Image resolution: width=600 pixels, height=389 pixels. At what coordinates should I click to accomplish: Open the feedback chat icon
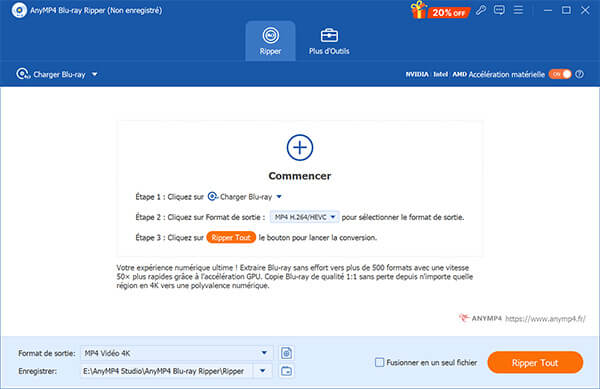[x=499, y=10]
